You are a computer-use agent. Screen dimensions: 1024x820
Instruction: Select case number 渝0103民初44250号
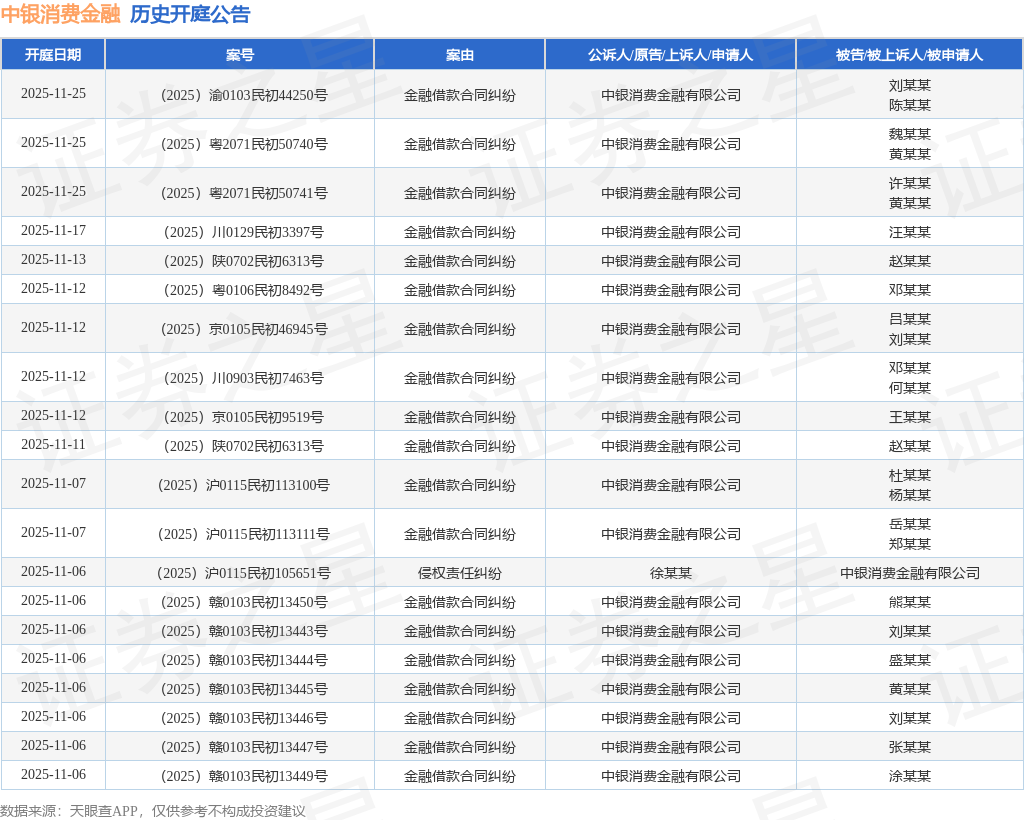click(244, 95)
